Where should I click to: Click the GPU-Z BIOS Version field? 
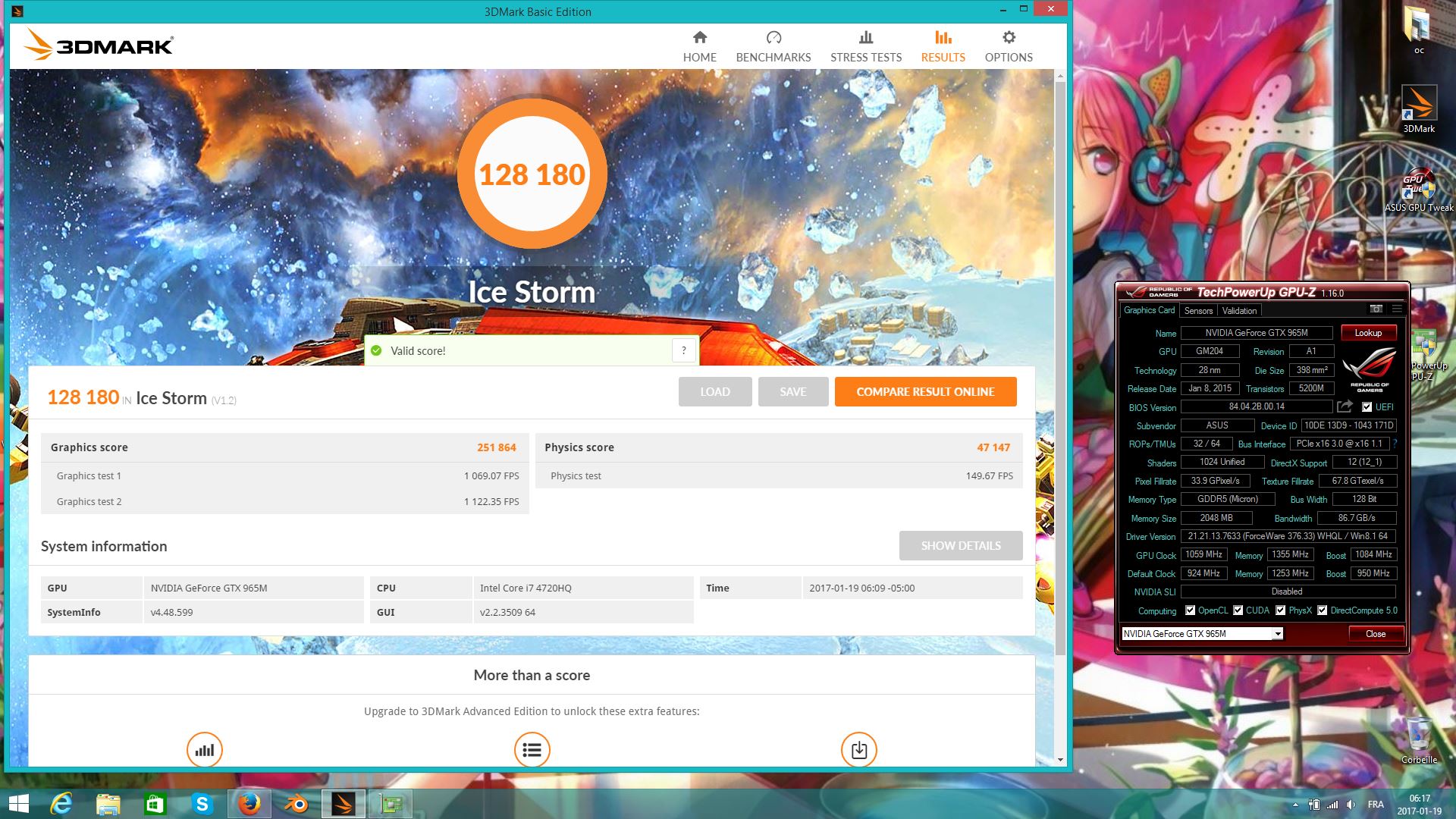pos(1257,406)
